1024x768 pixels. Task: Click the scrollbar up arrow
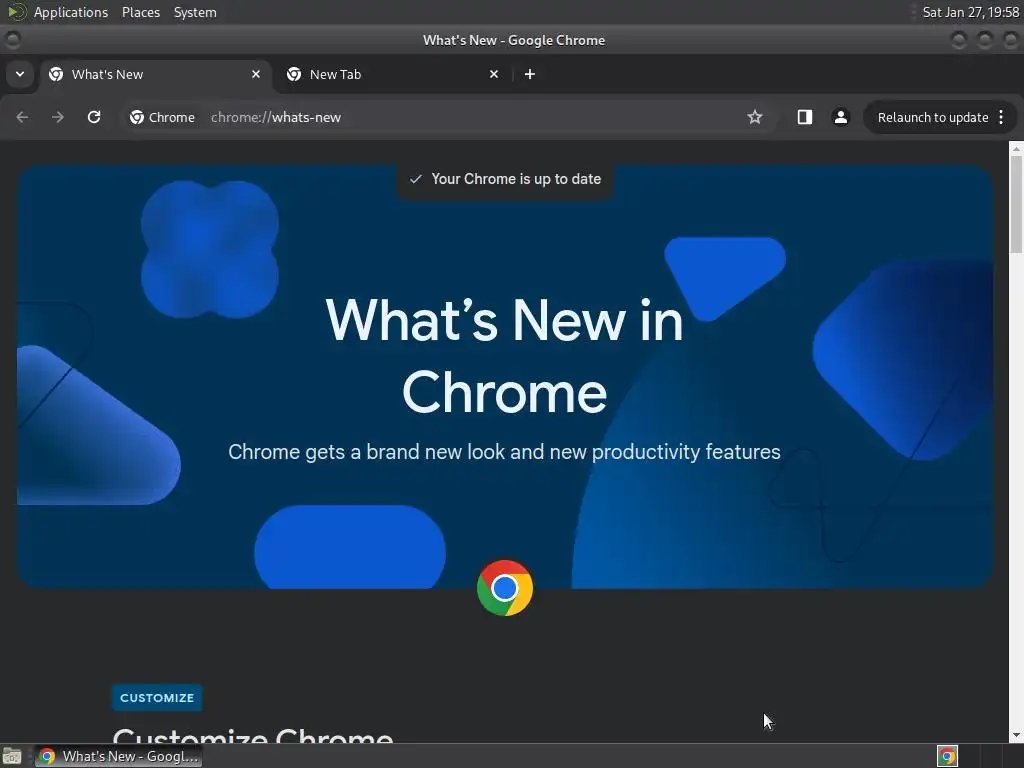coord(1016,148)
